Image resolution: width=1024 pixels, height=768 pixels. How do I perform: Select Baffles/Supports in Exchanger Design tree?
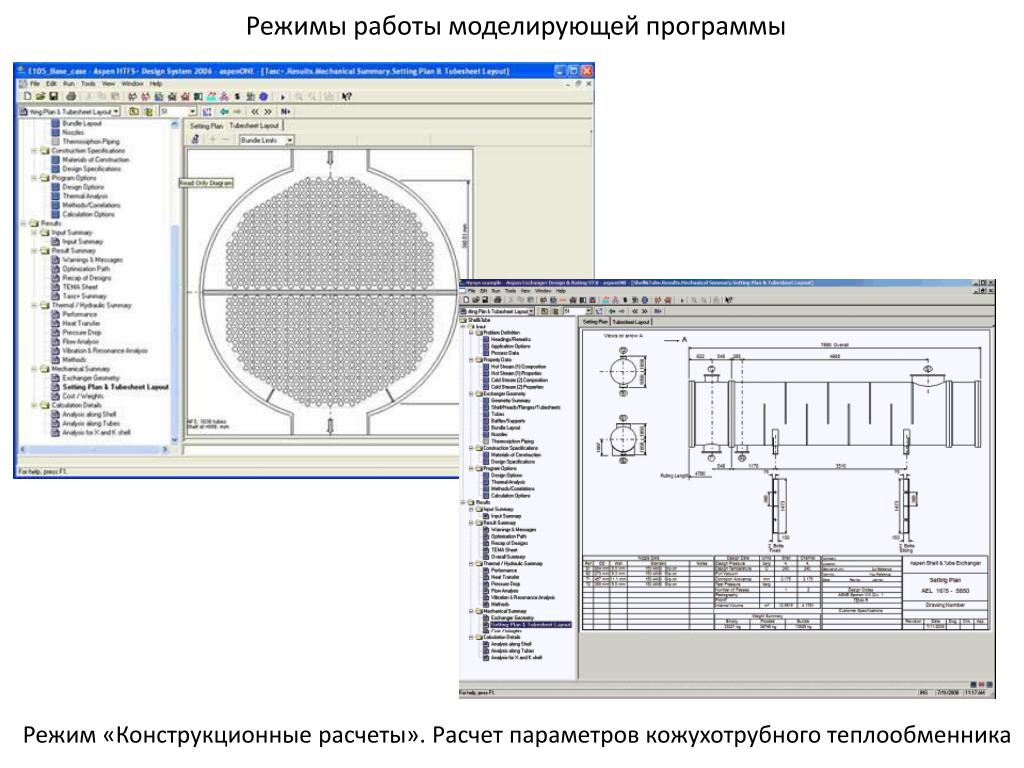click(507, 421)
